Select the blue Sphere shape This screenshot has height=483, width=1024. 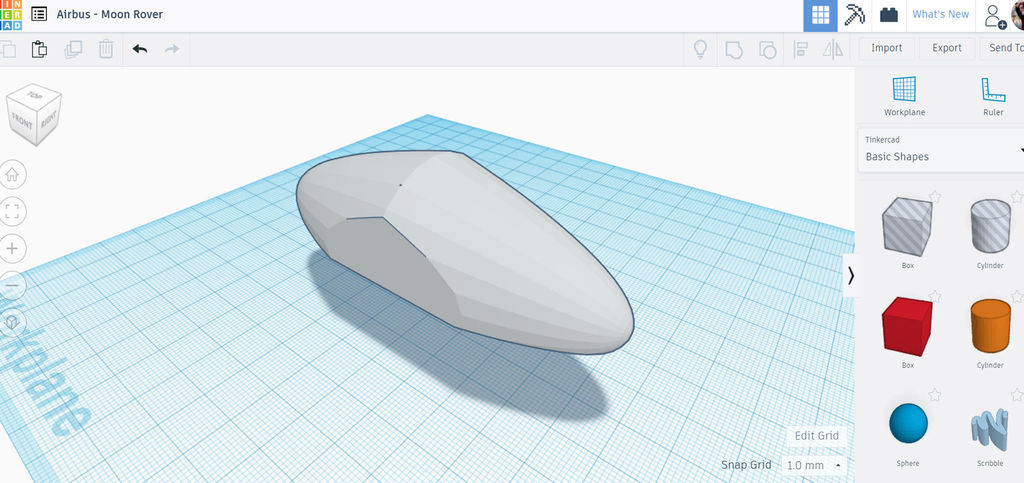pyautogui.click(x=908, y=423)
